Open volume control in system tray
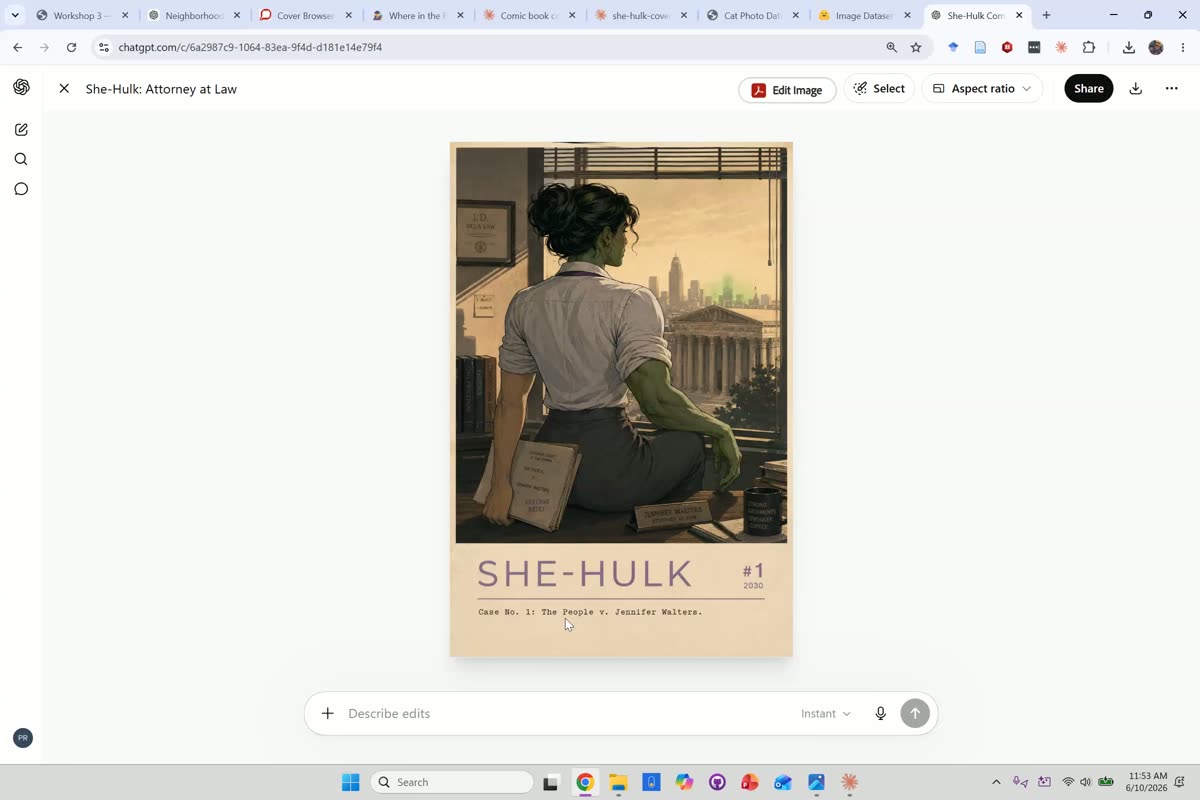The width and height of the screenshot is (1200, 800). tap(1086, 782)
